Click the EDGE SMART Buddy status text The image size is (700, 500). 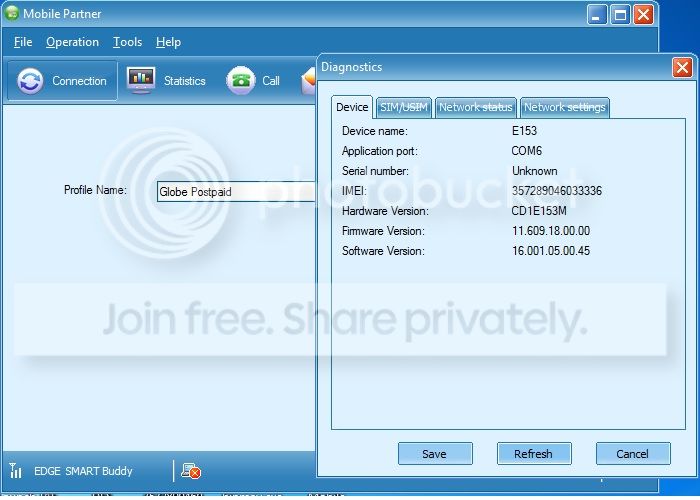[83, 471]
